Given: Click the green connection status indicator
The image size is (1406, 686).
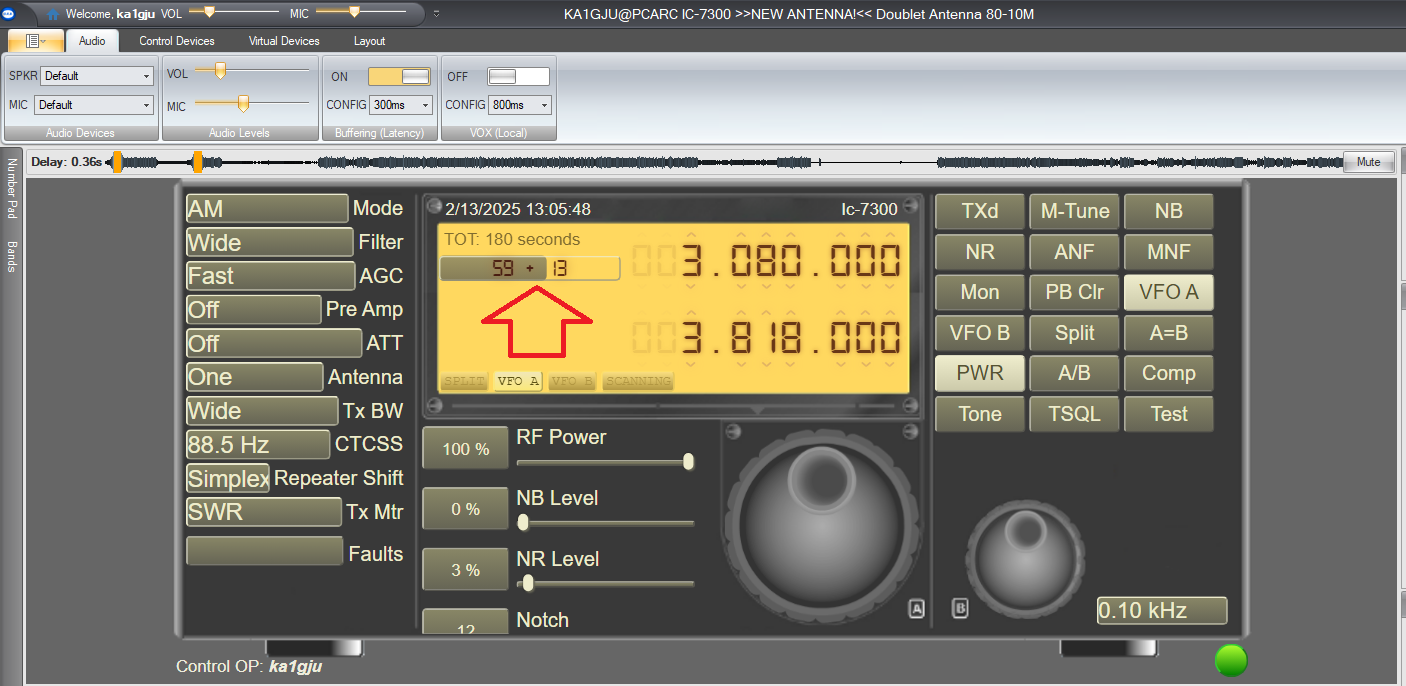Looking at the screenshot, I should click(x=1231, y=660).
